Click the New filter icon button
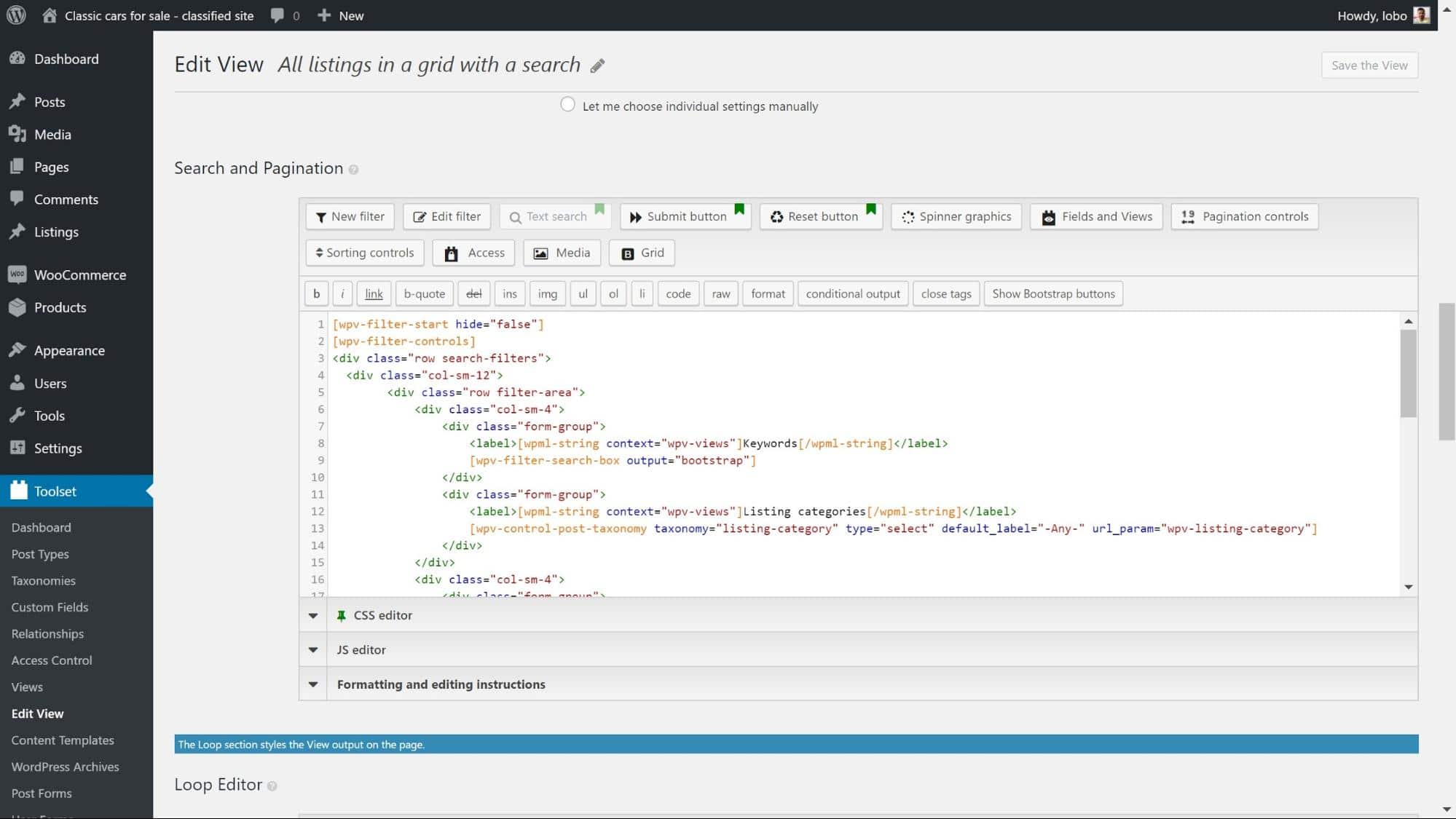 point(350,216)
